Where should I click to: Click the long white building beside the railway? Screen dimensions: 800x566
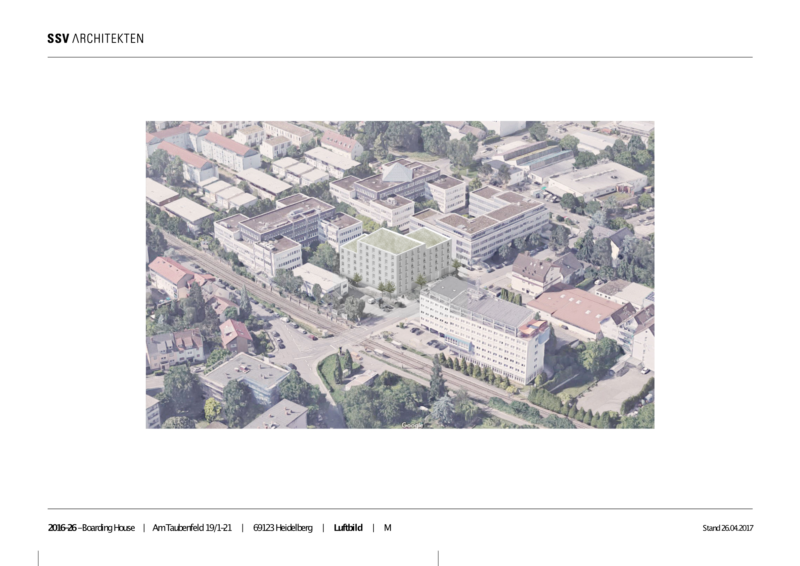pos(480,325)
